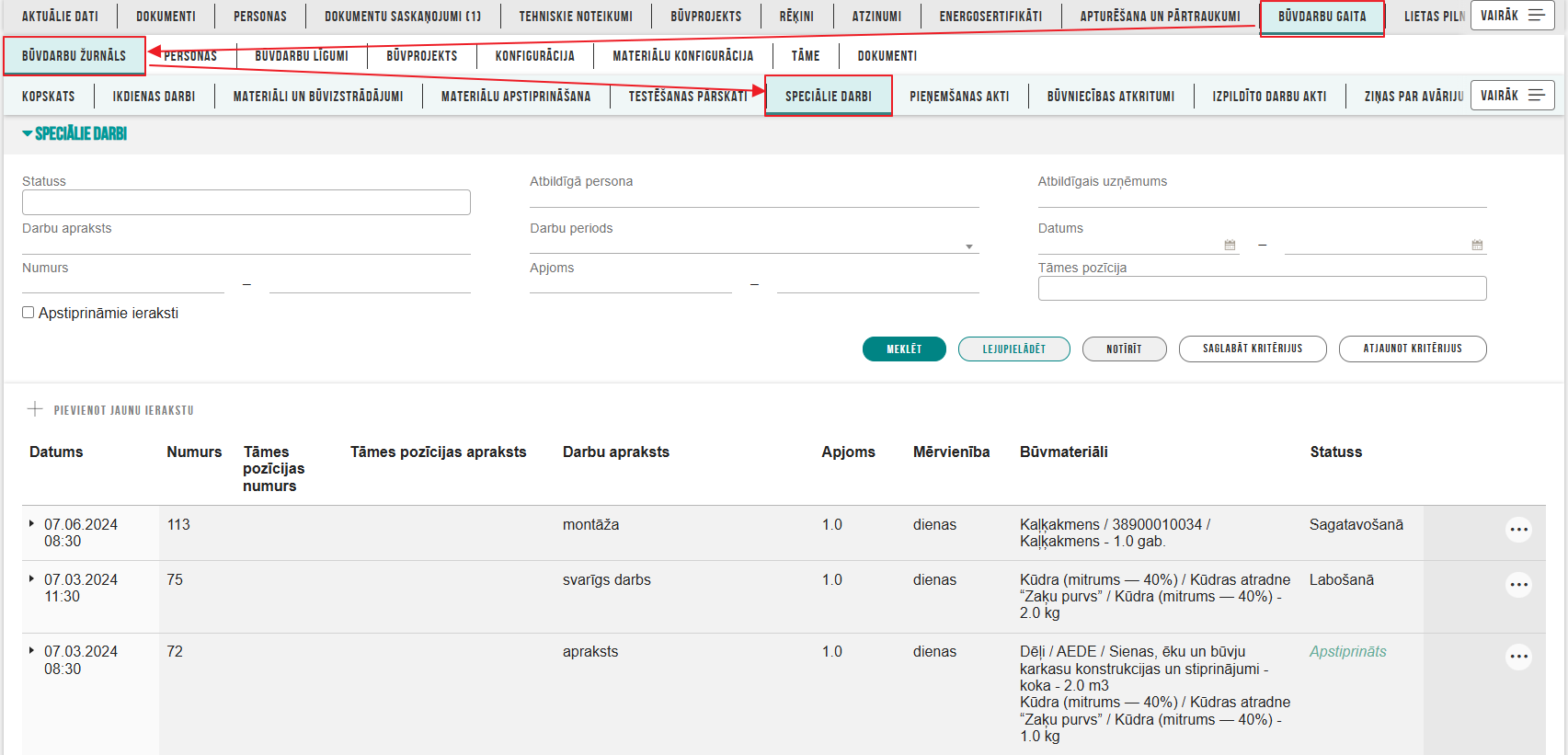The height and width of the screenshot is (755, 1568).
Task: Click the plus icon to add new entry
Action: (x=35, y=409)
